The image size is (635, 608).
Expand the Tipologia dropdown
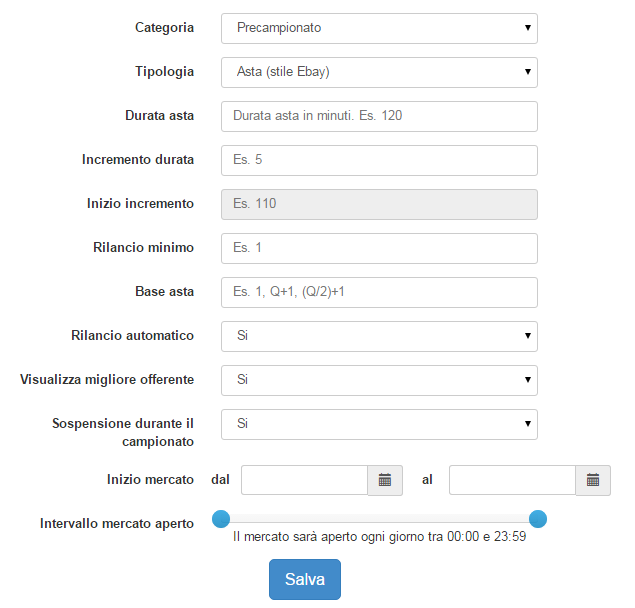click(x=379, y=73)
